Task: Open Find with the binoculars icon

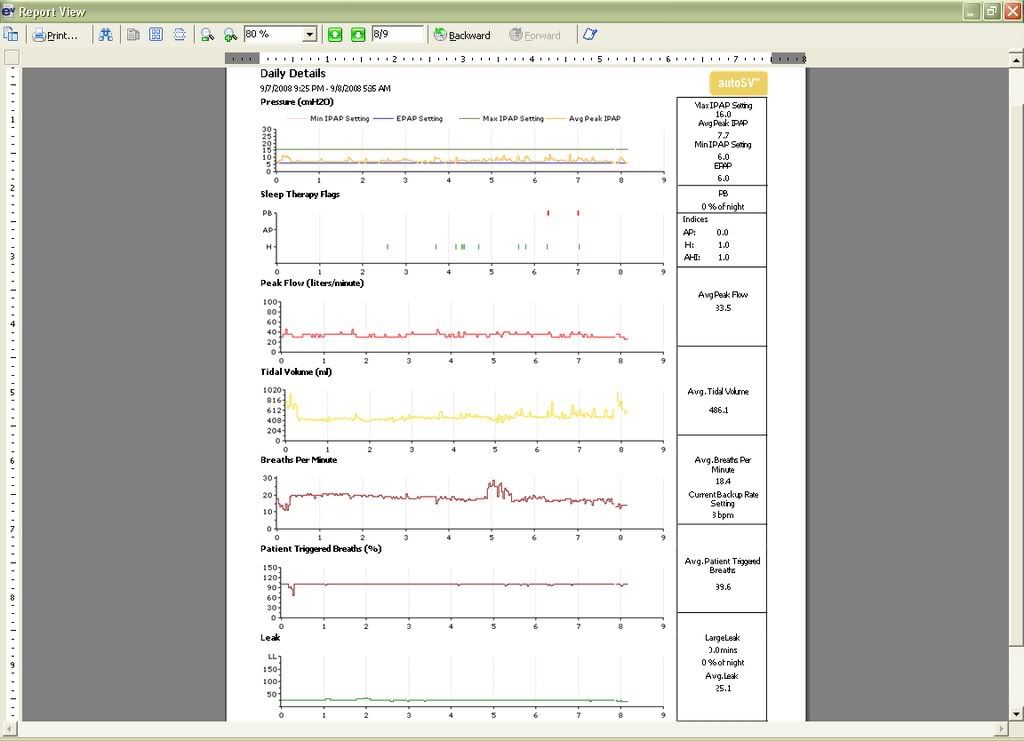Action: click(104, 35)
